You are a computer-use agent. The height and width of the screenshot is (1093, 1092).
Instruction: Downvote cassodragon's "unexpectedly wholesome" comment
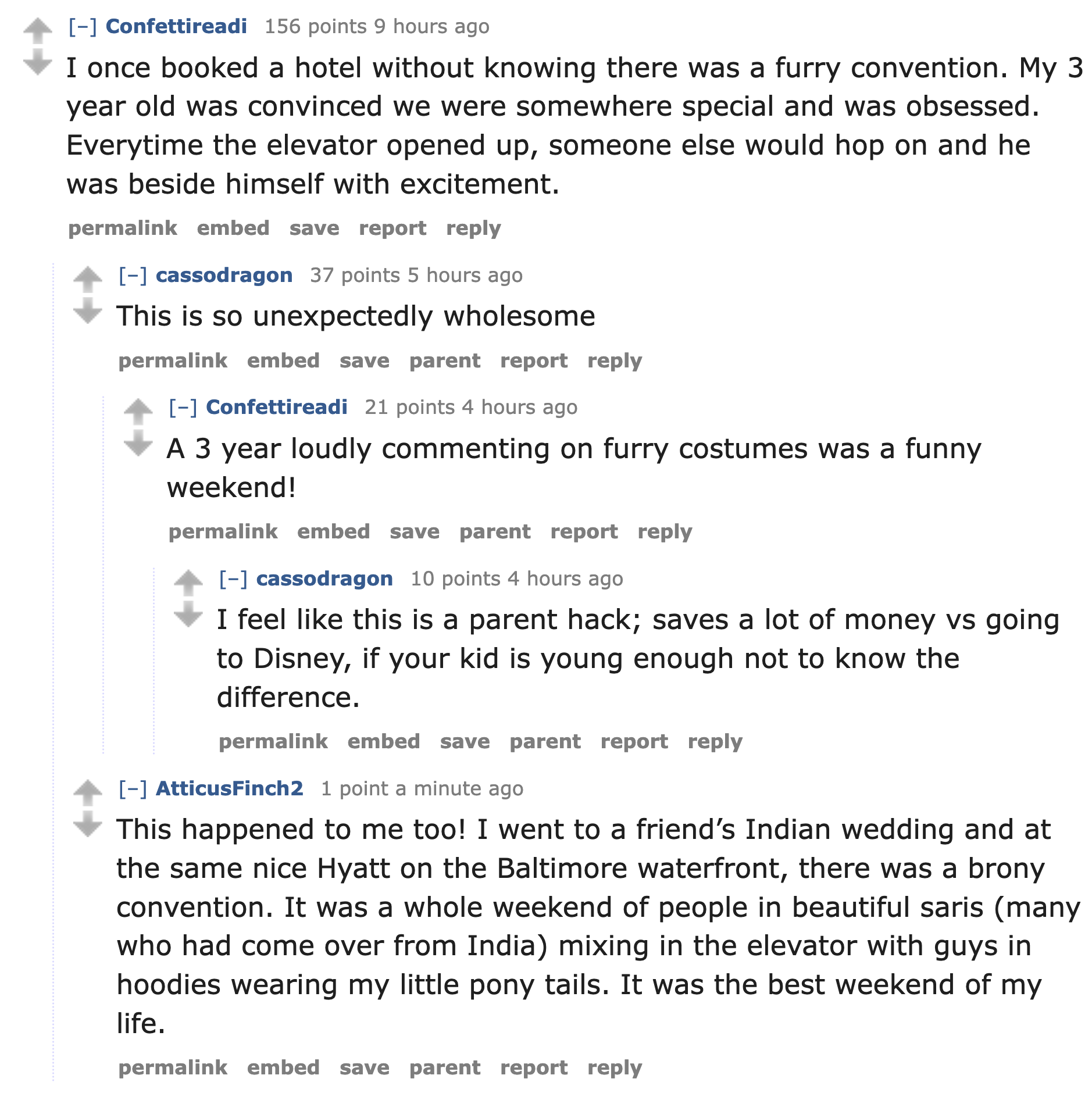(x=88, y=310)
